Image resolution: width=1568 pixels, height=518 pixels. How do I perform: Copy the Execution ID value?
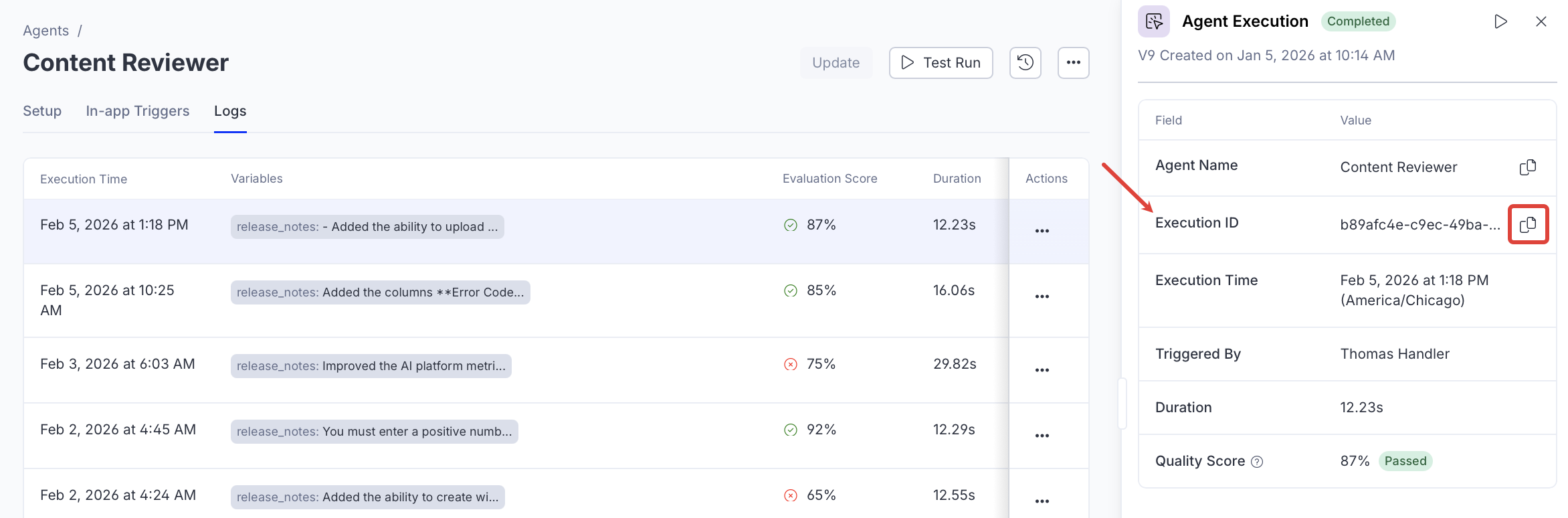point(1528,225)
